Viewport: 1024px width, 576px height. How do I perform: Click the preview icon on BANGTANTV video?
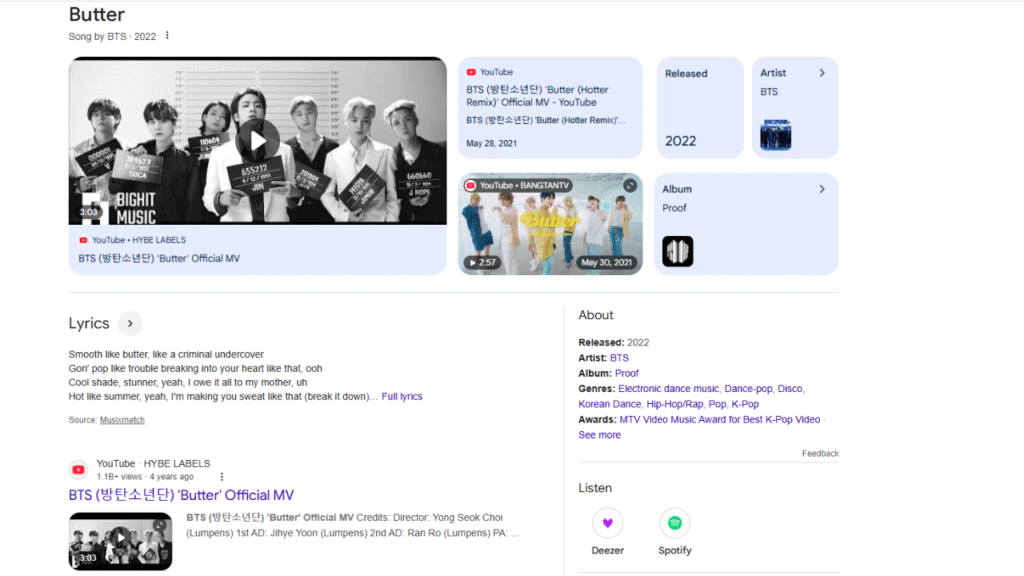point(630,185)
